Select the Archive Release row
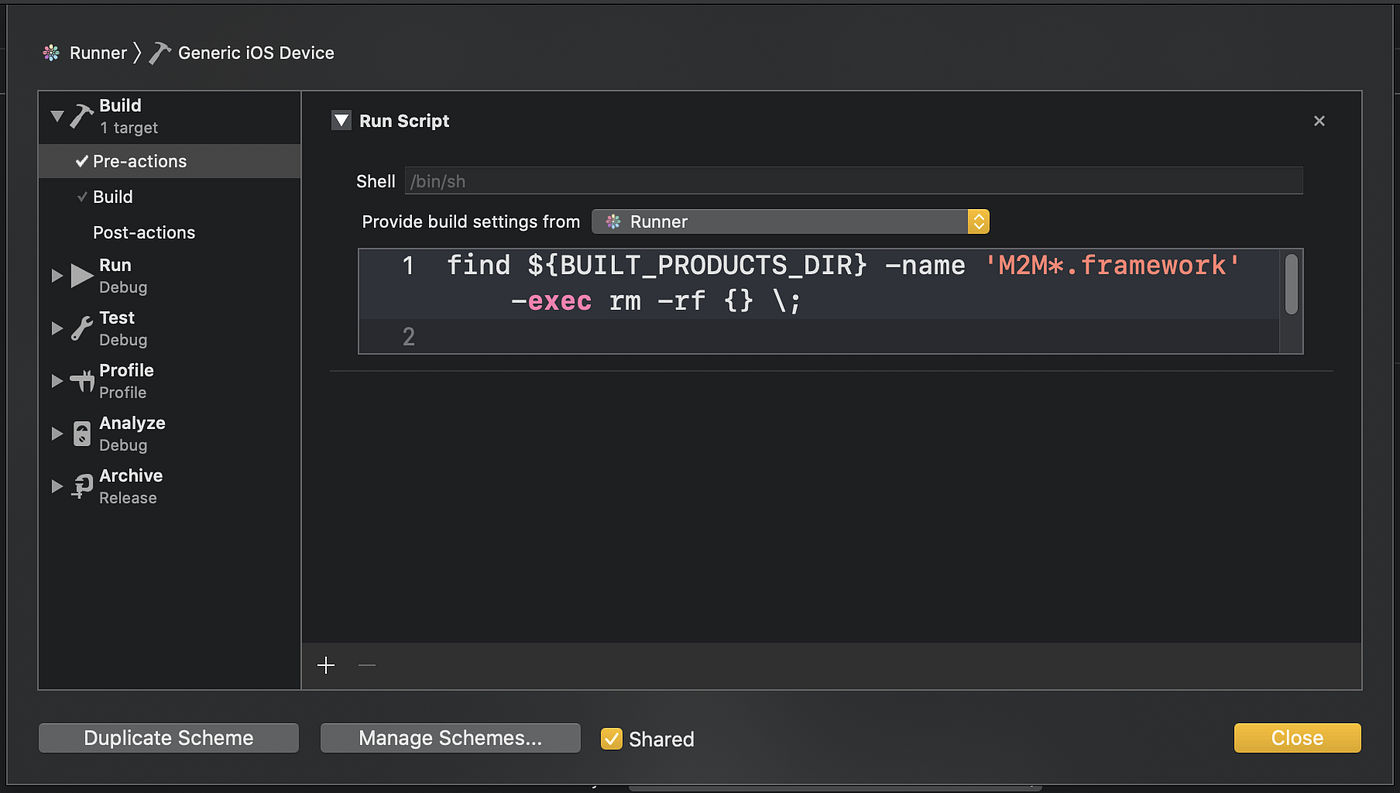Viewport: 1400px width, 793px height. pos(170,486)
